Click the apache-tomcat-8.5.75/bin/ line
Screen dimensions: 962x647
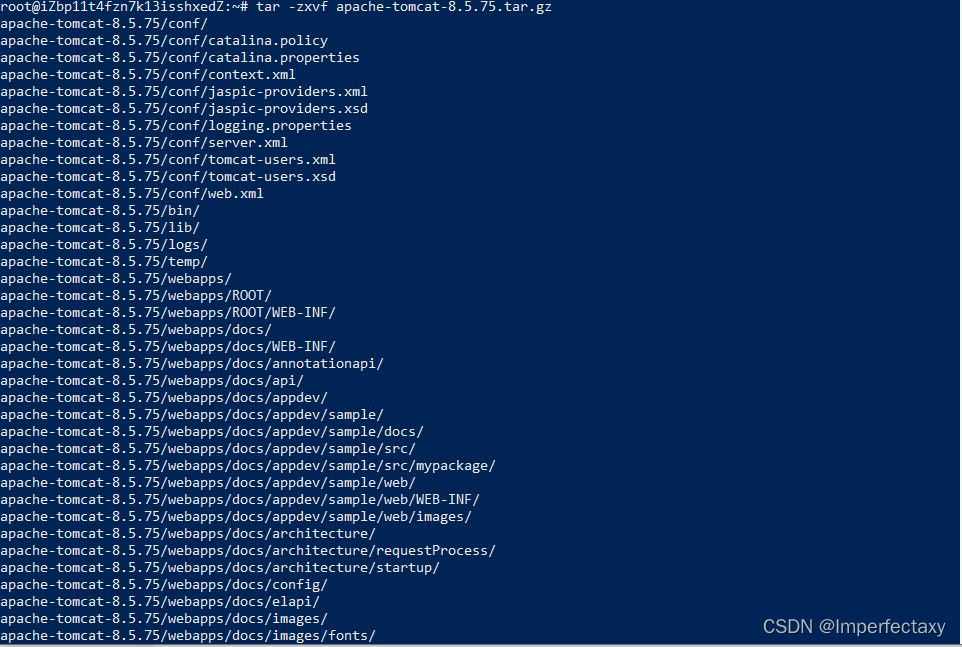pos(100,210)
